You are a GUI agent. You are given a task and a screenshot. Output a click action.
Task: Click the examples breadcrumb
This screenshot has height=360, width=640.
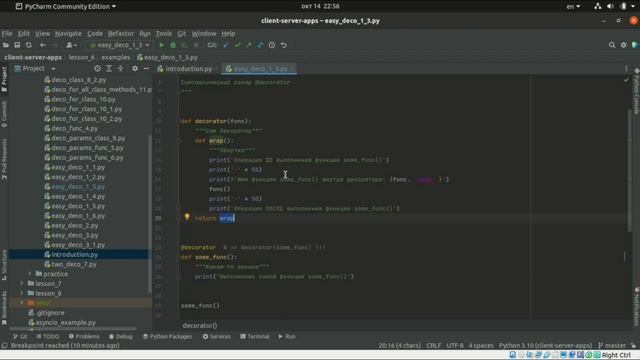coord(116,58)
